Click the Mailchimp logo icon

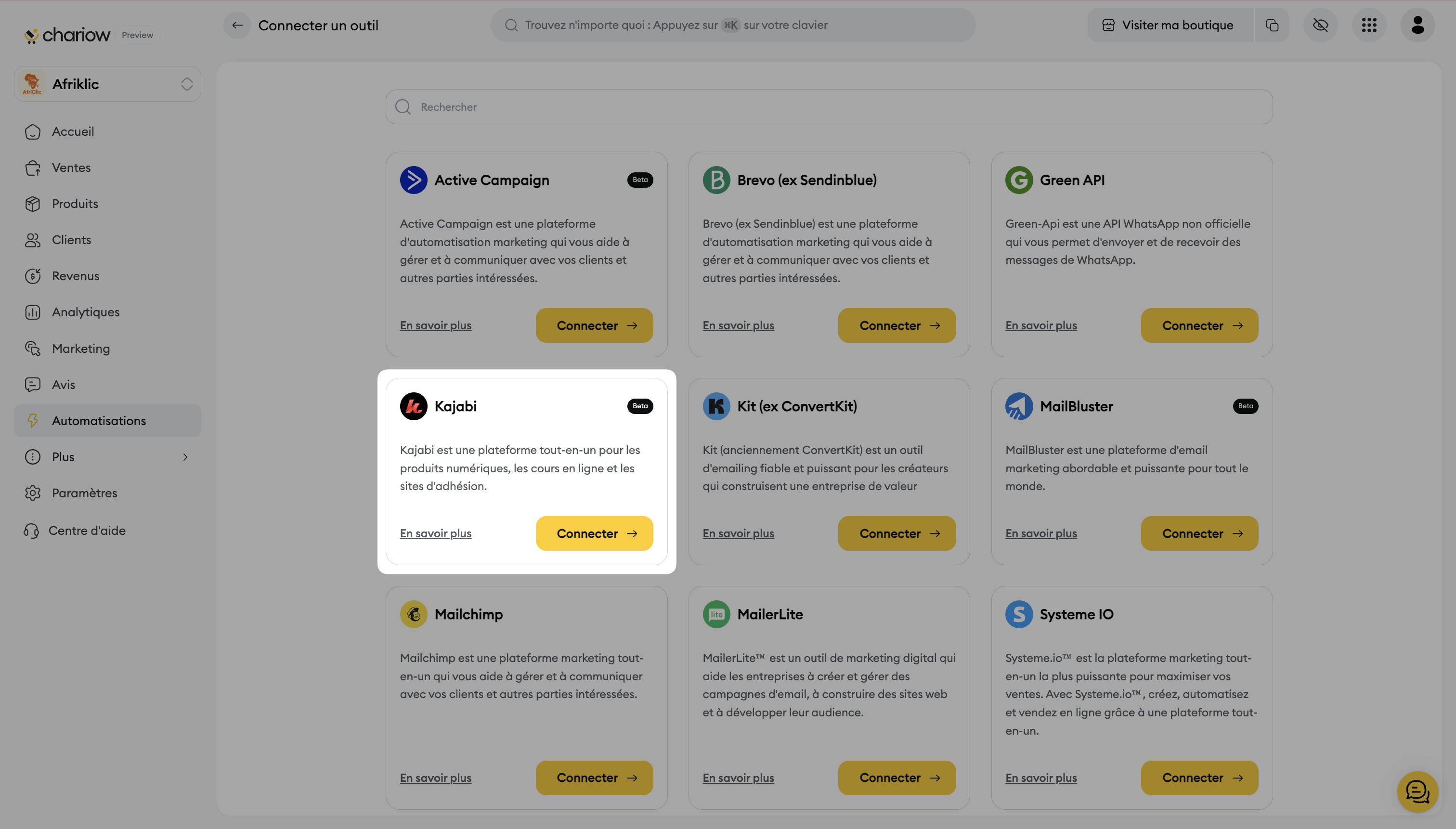[x=414, y=614]
